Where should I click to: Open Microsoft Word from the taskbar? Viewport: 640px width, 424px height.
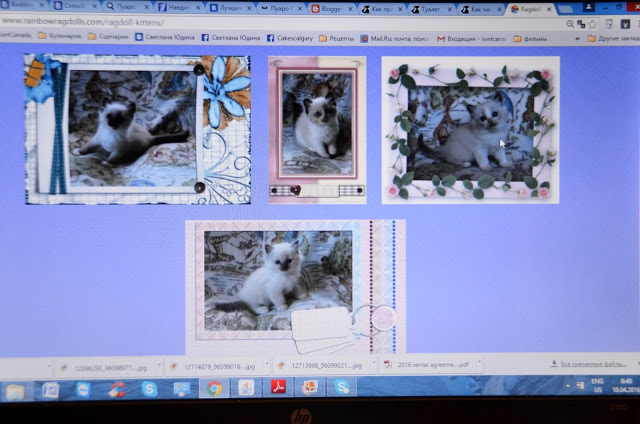pos(51,390)
